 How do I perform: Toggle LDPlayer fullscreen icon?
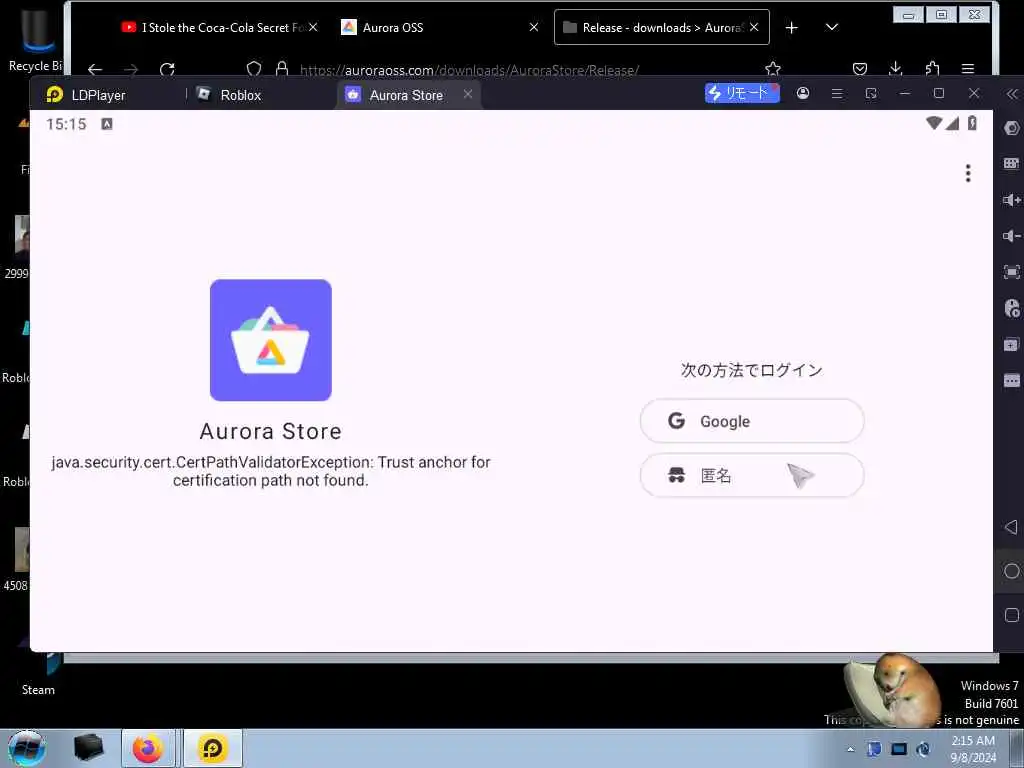1012,272
